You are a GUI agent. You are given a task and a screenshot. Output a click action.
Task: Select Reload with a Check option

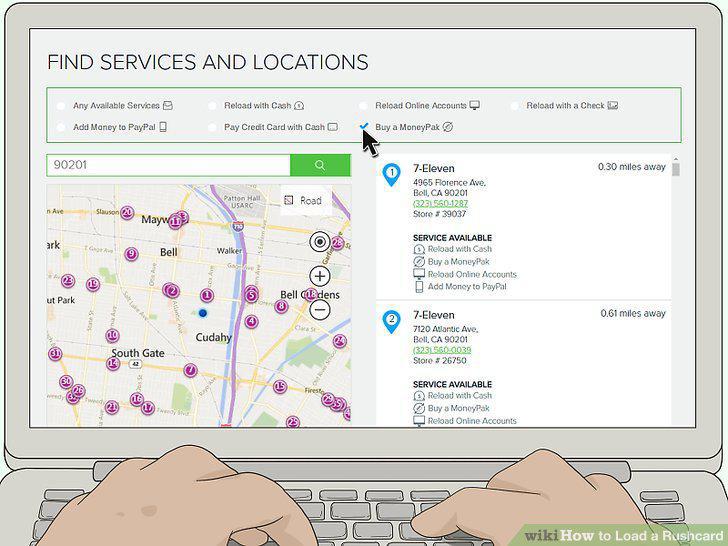565,106
